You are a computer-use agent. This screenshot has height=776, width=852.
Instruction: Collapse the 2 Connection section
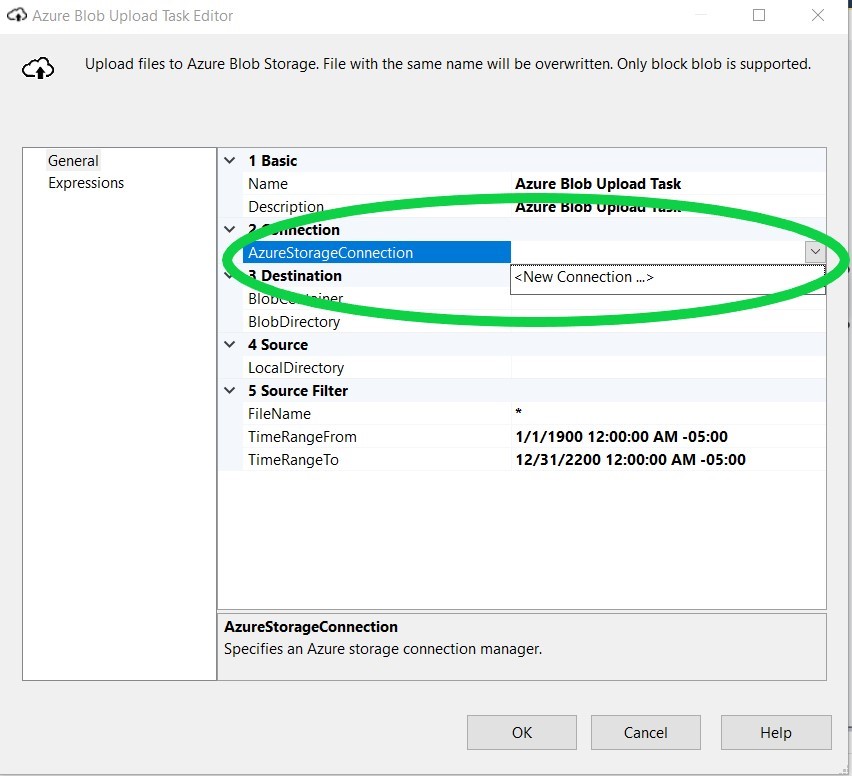click(230, 230)
